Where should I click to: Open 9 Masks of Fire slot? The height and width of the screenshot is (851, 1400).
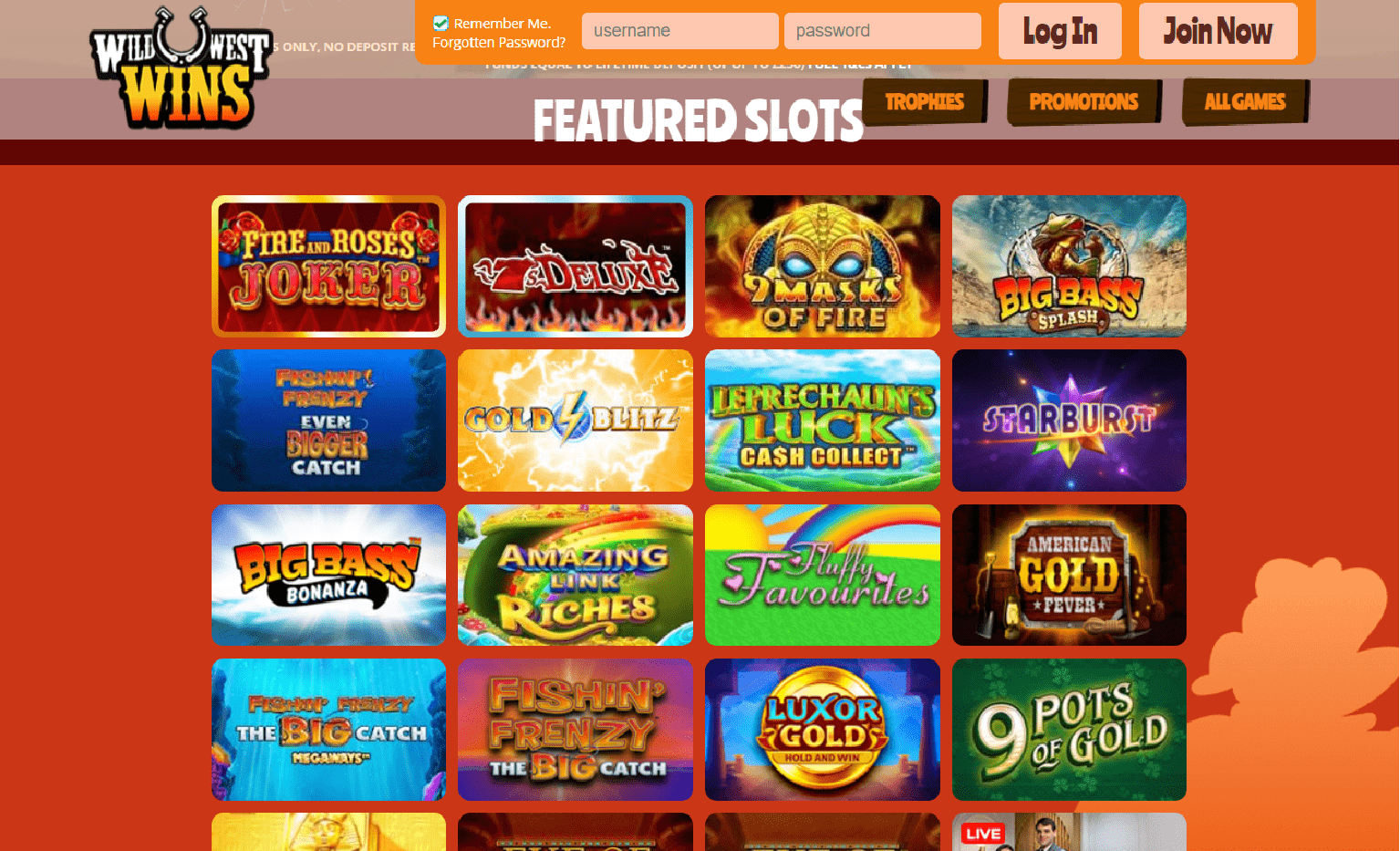pyautogui.click(x=823, y=266)
